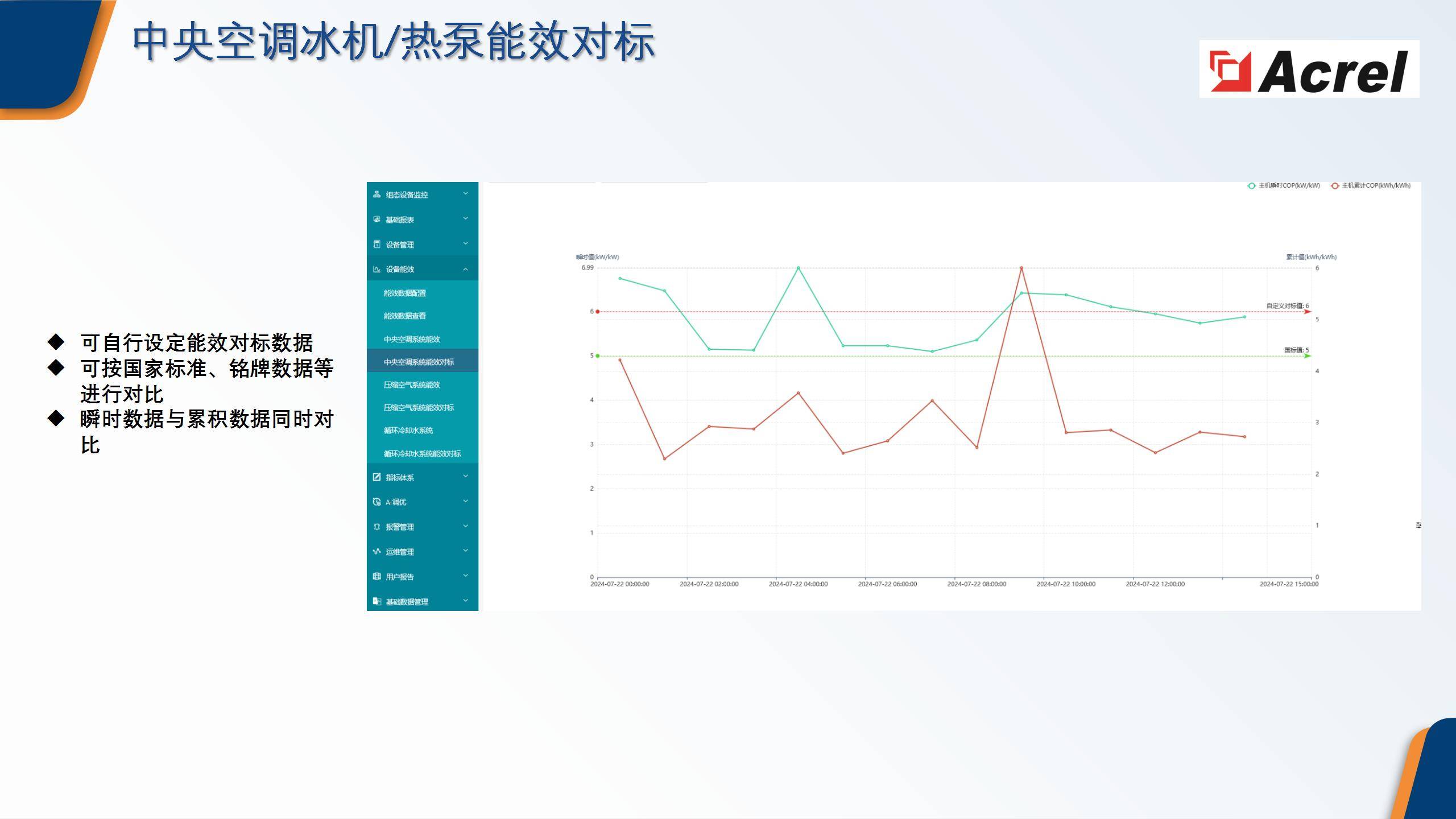The height and width of the screenshot is (819, 1456).
Task: Open 能效数据配置 submenu item
Action: (404, 293)
